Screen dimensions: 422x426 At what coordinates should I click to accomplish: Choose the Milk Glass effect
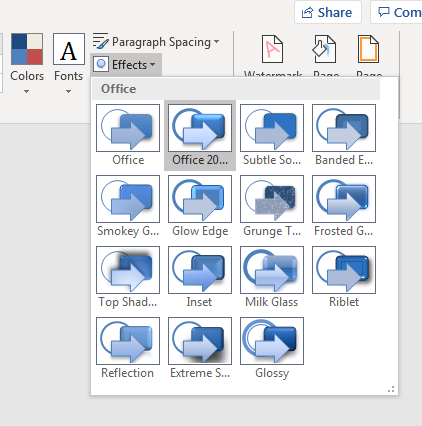[272, 277]
